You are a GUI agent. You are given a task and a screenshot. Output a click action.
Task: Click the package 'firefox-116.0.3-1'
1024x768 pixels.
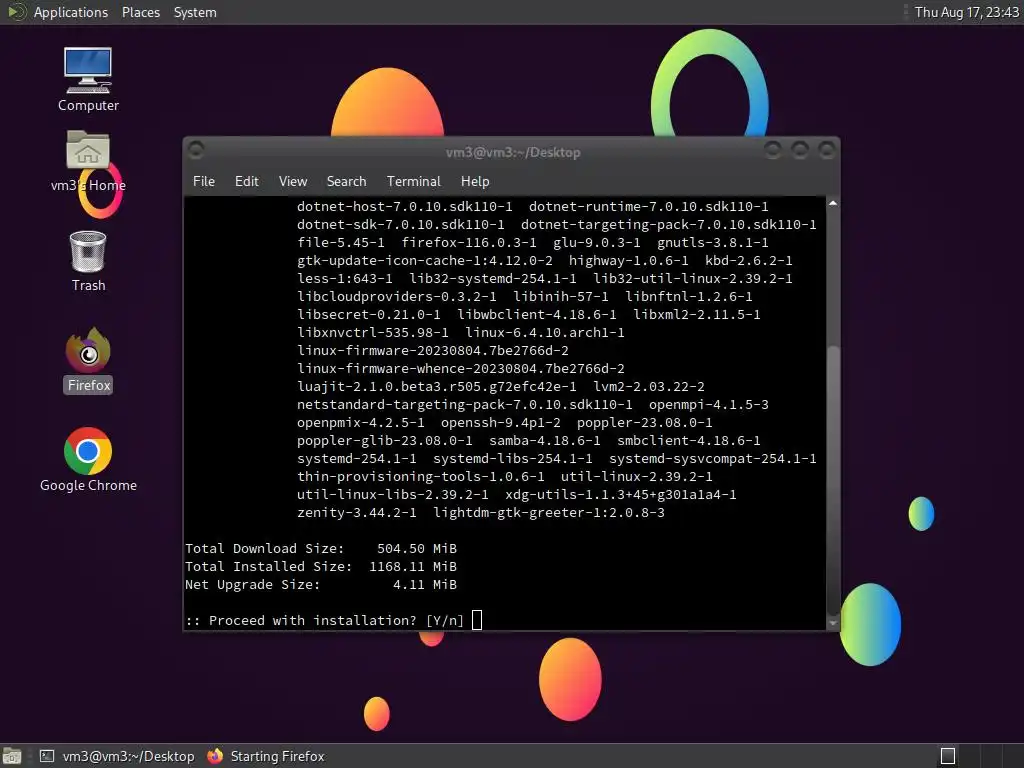469,242
